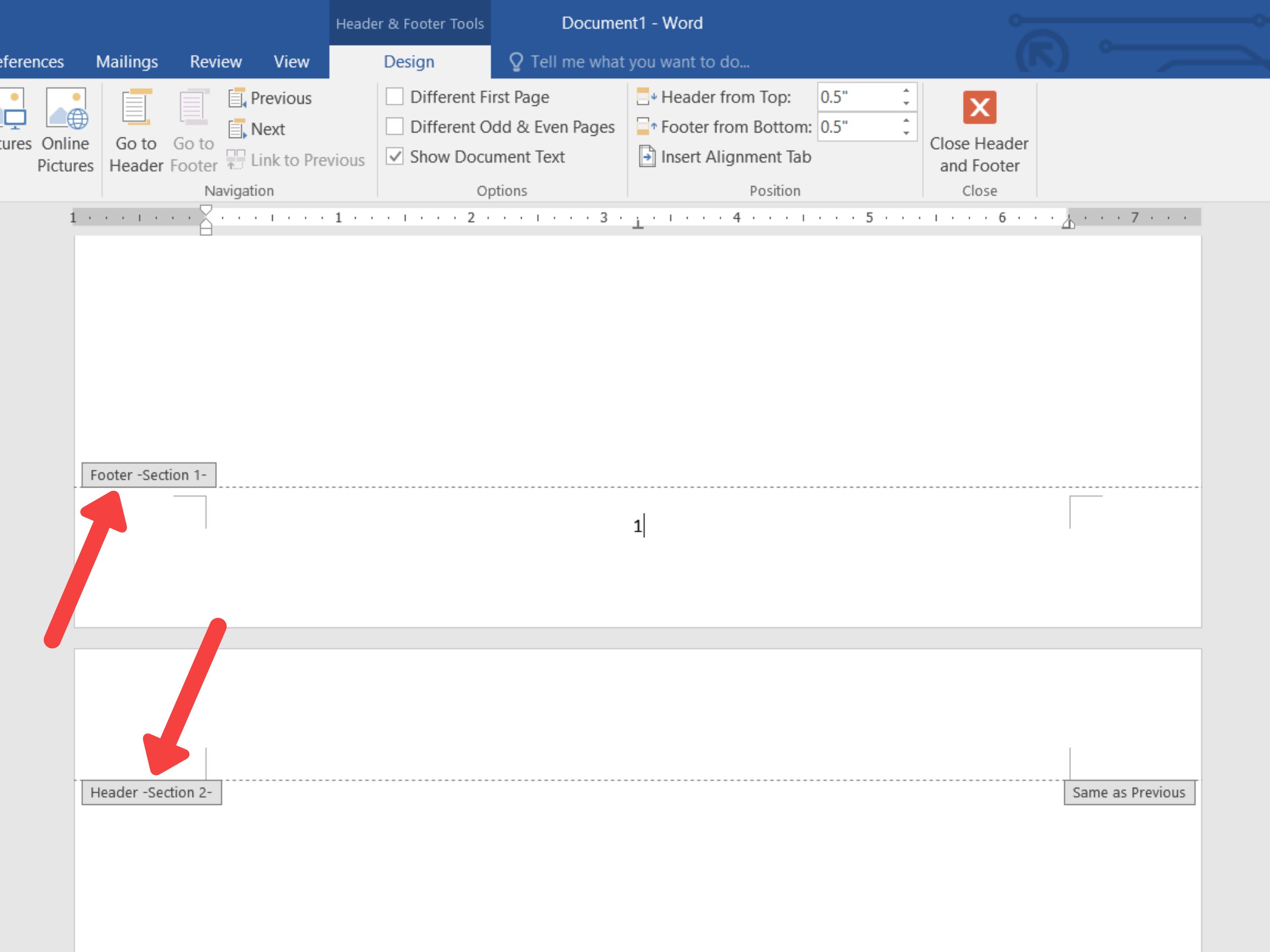Decrease Header from Top value
This screenshot has width=1270, height=952.
coord(906,103)
